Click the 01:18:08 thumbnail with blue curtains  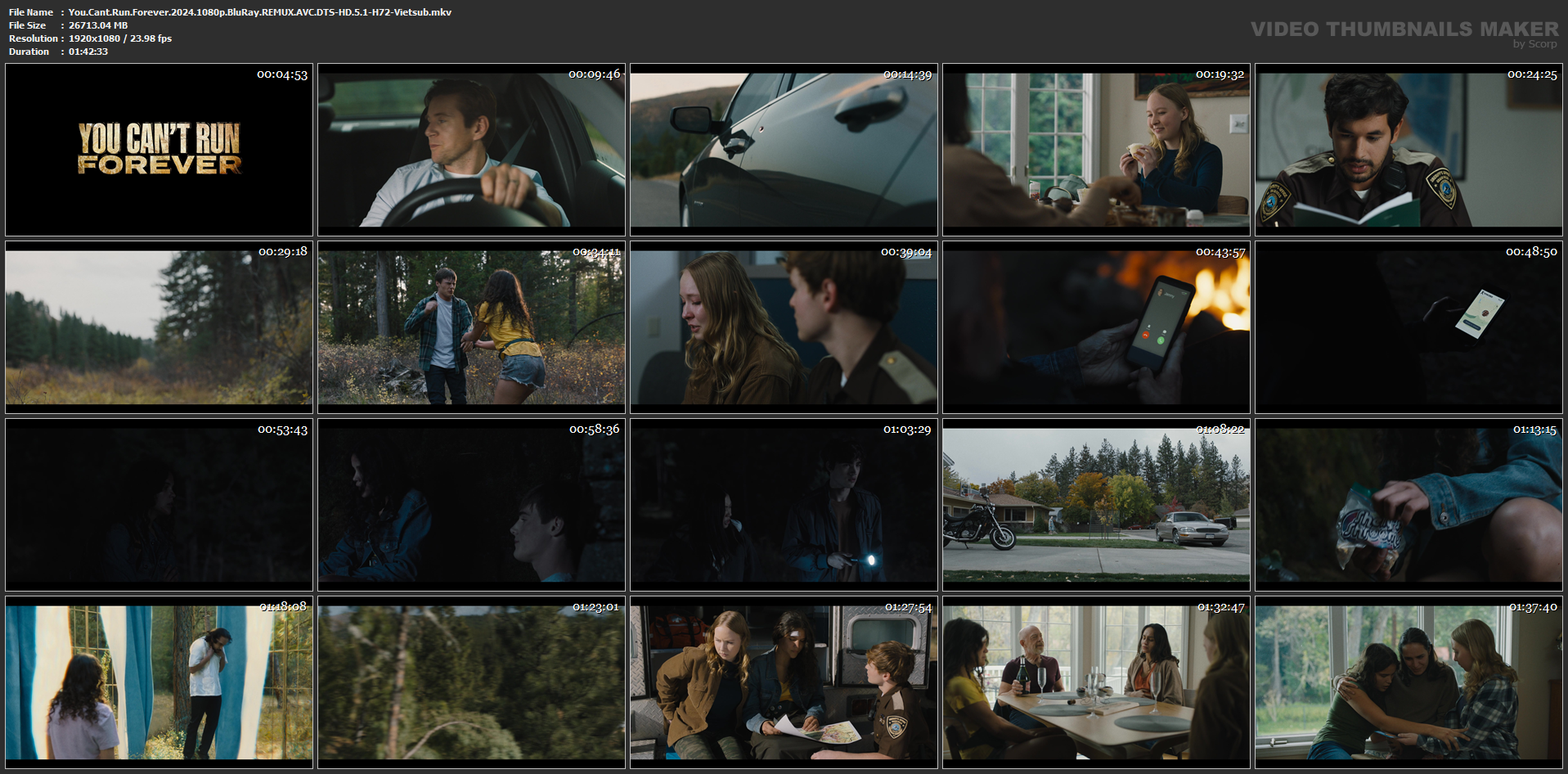[159, 682]
